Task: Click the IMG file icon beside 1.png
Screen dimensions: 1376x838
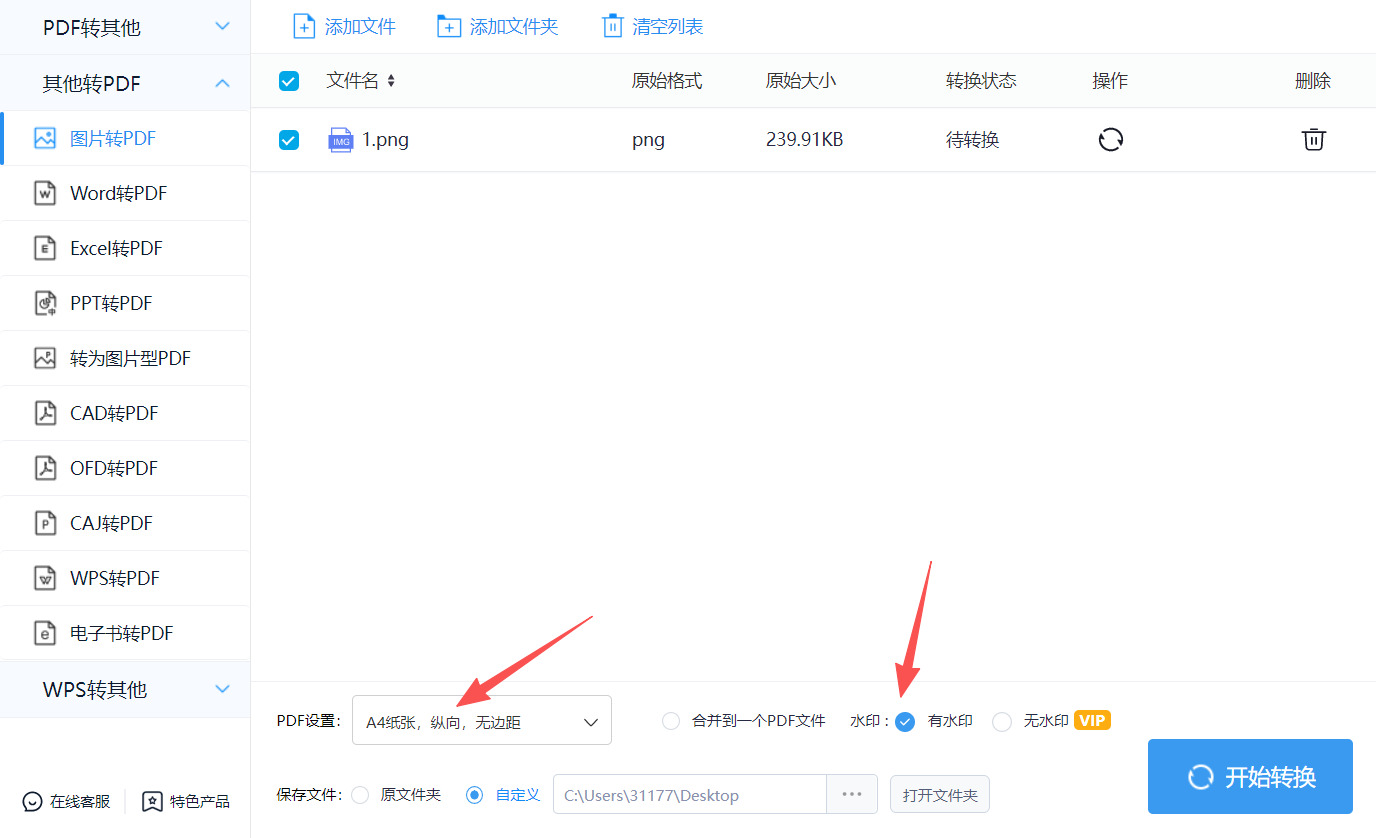Action: pyautogui.click(x=341, y=140)
